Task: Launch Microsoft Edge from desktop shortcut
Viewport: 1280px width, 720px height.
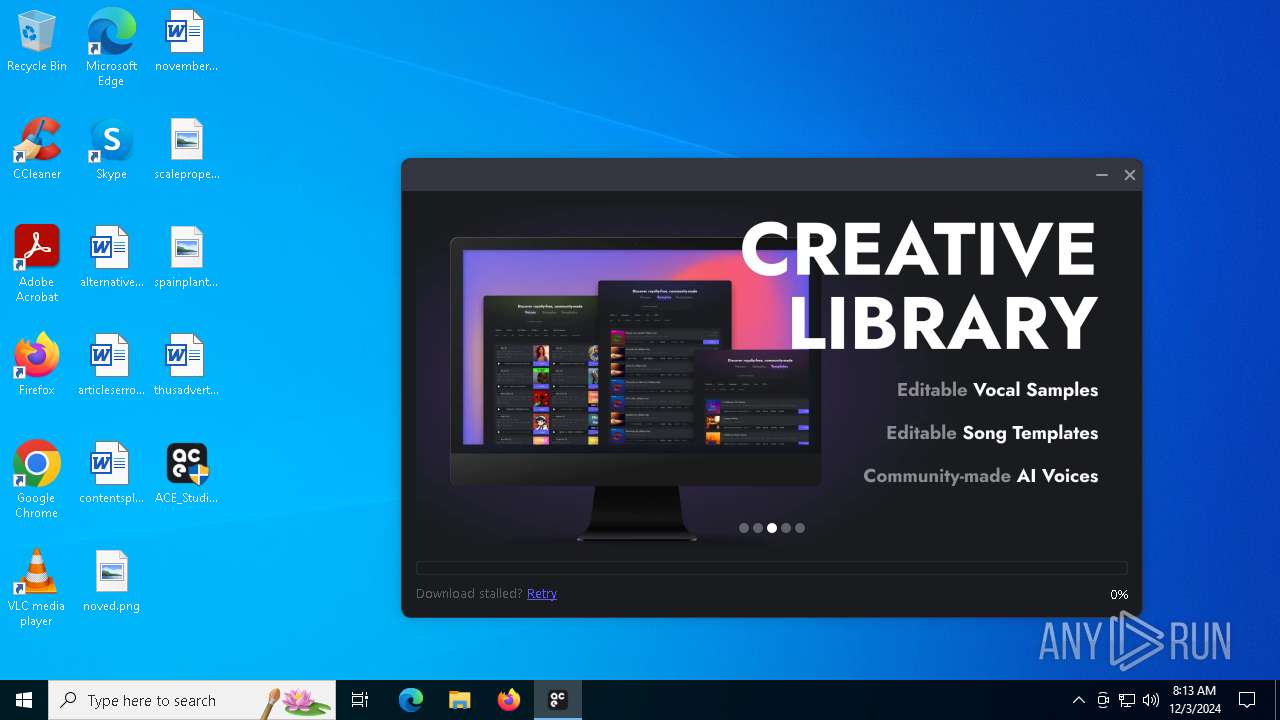Action: (x=111, y=48)
